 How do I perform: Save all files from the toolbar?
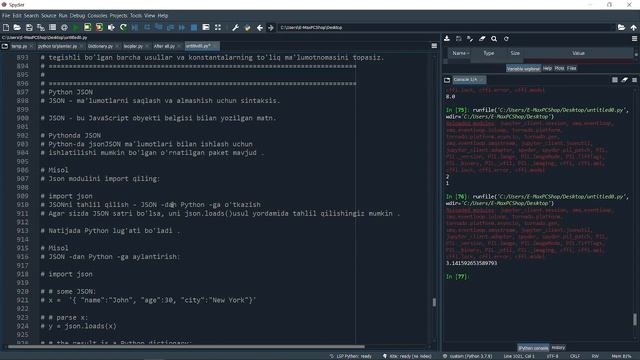click(41, 27)
